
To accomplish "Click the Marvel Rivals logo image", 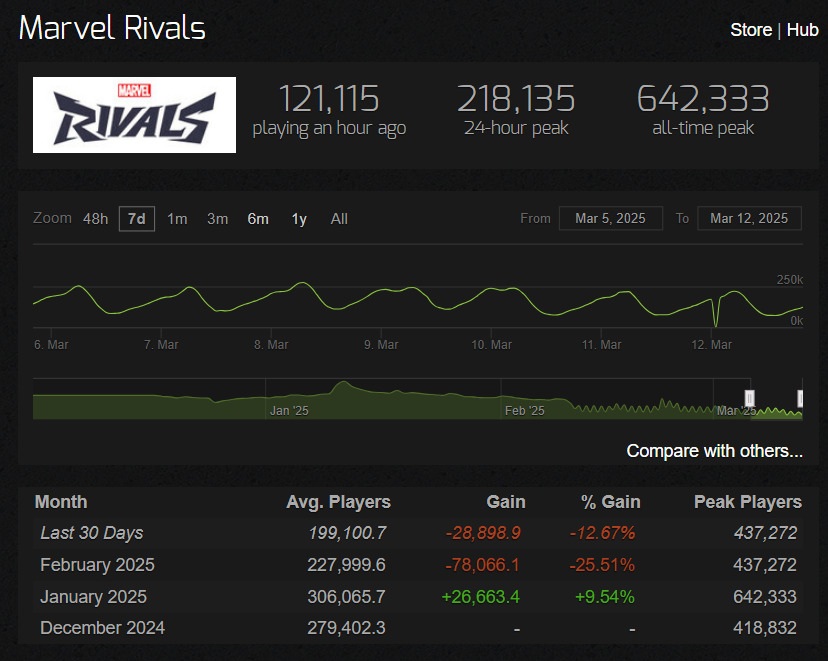I will [134, 115].
